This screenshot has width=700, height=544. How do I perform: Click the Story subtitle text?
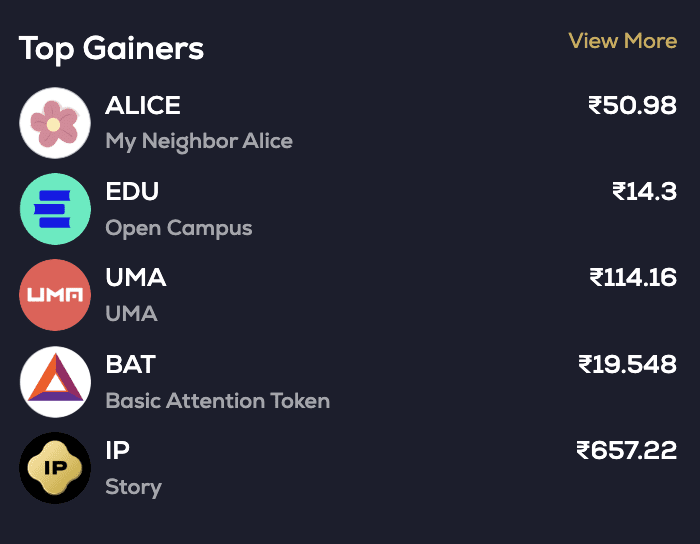[x=133, y=487]
